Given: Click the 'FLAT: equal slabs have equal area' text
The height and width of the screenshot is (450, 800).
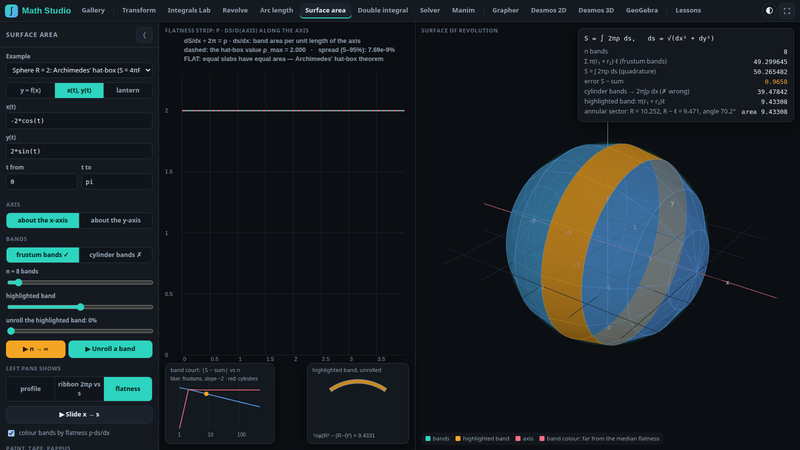Looking at the screenshot, I should pyautogui.click(x=283, y=59).
